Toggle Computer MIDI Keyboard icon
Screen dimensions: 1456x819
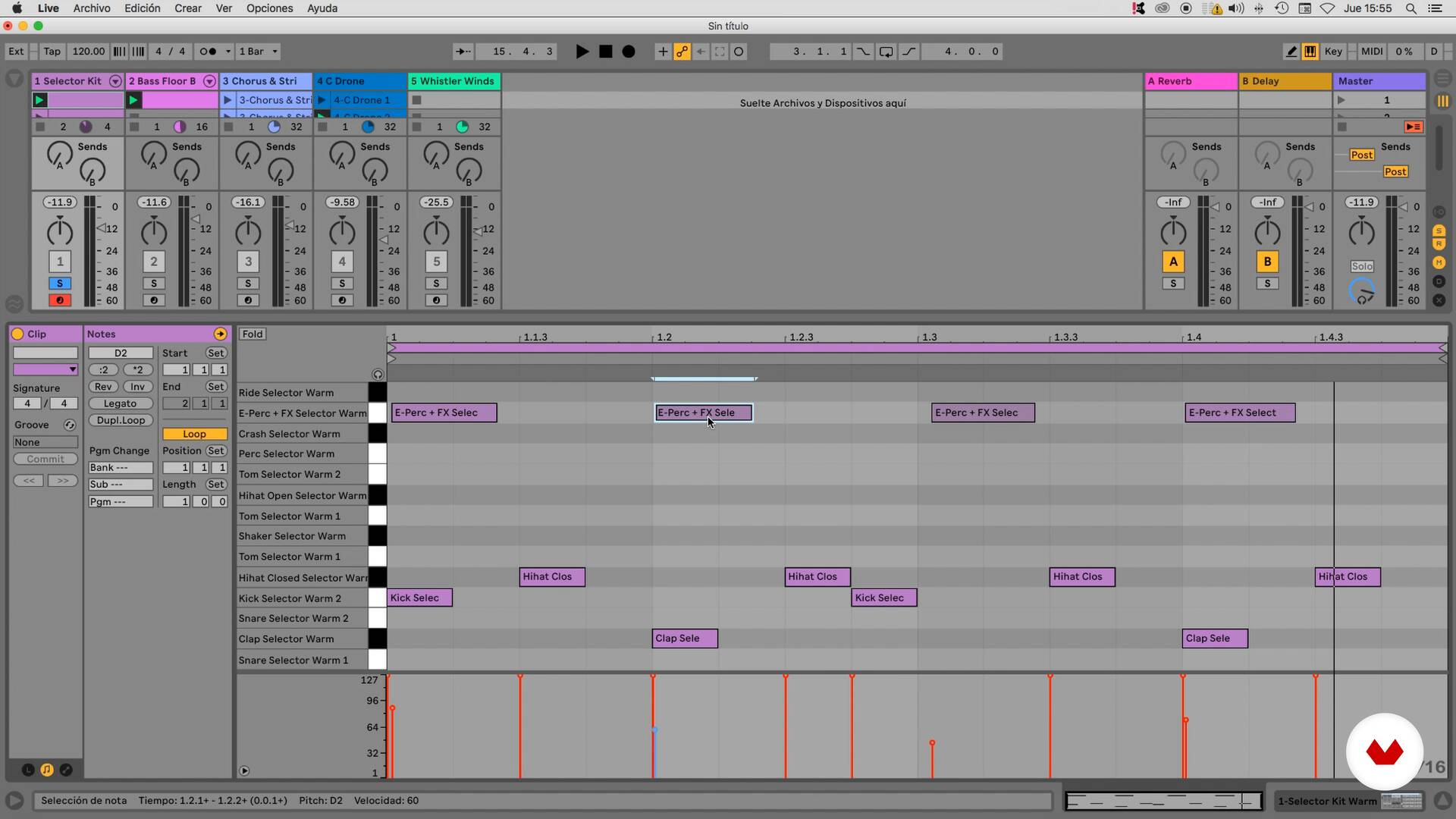(x=1310, y=52)
